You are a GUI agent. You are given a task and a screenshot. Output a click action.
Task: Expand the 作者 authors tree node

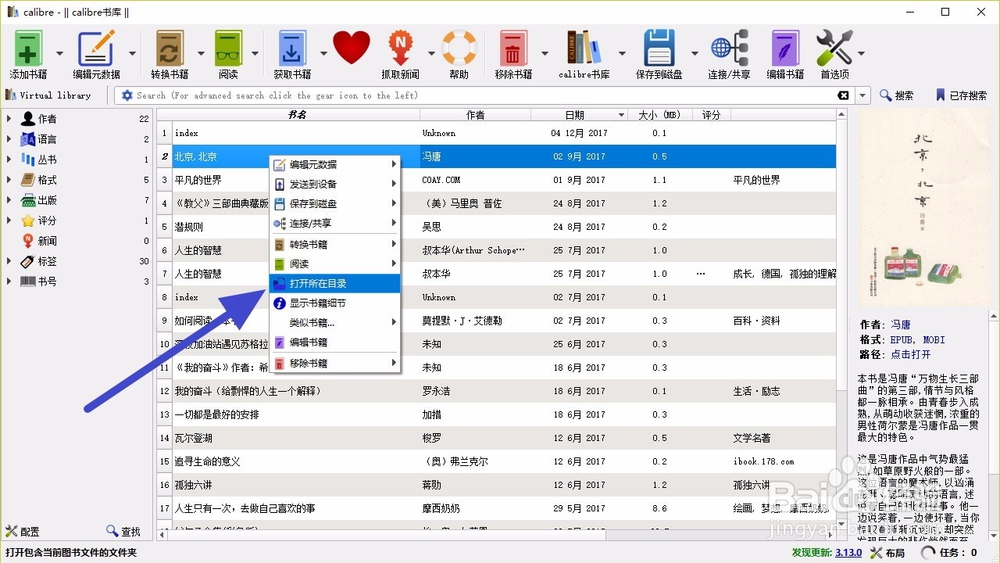point(9,119)
